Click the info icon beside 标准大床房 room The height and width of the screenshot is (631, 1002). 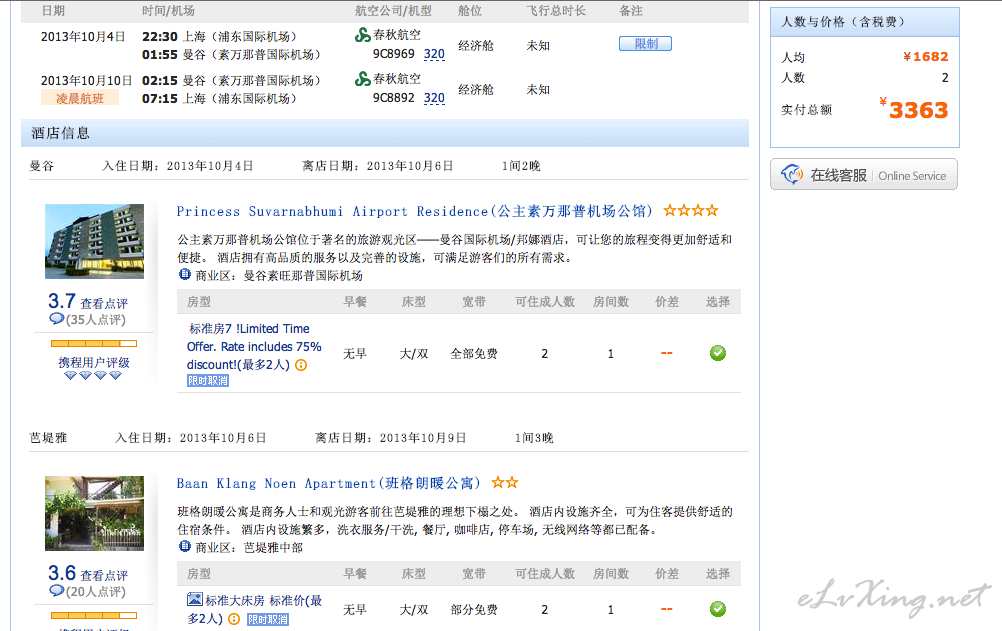coord(234,619)
